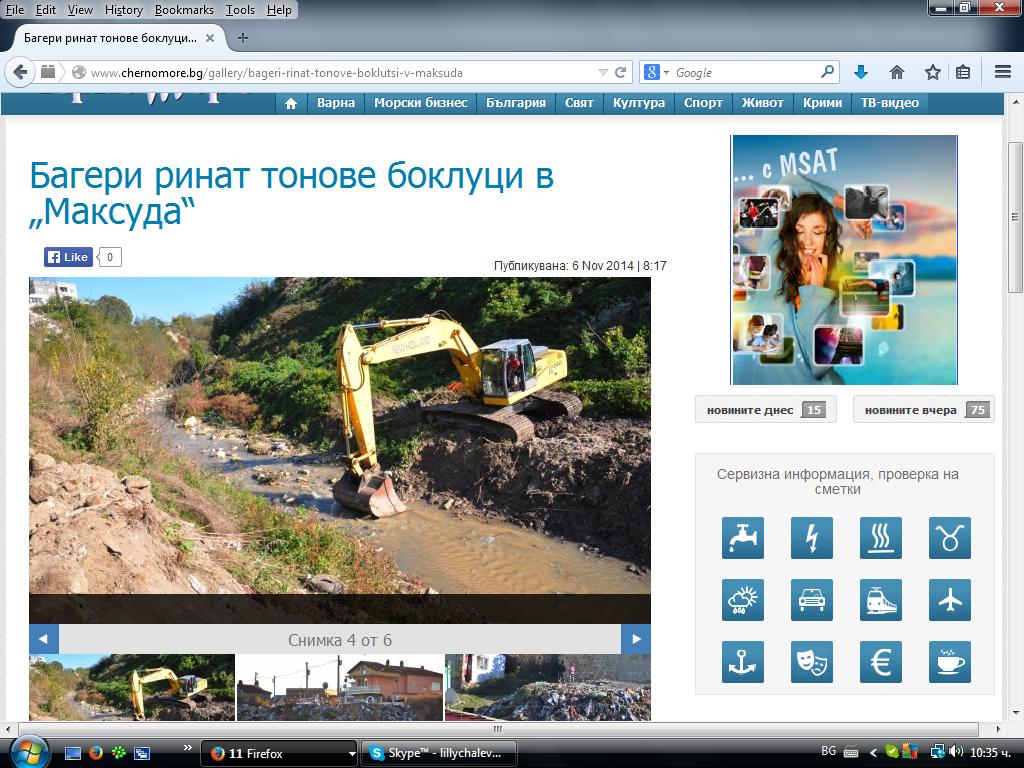
Task: Open the България section
Action: [x=516, y=103]
